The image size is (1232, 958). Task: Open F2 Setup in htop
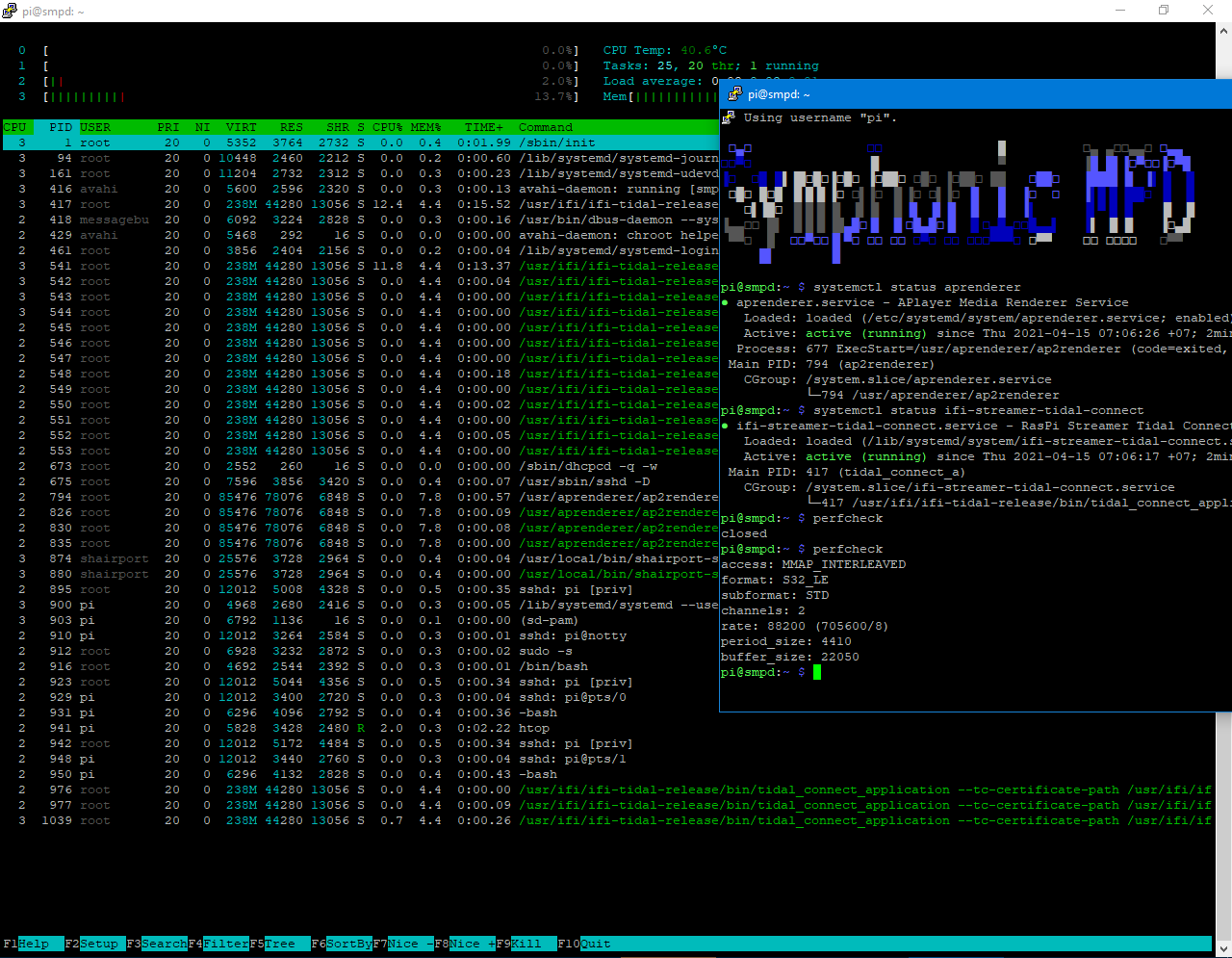pyautogui.click(x=95, y=944)
